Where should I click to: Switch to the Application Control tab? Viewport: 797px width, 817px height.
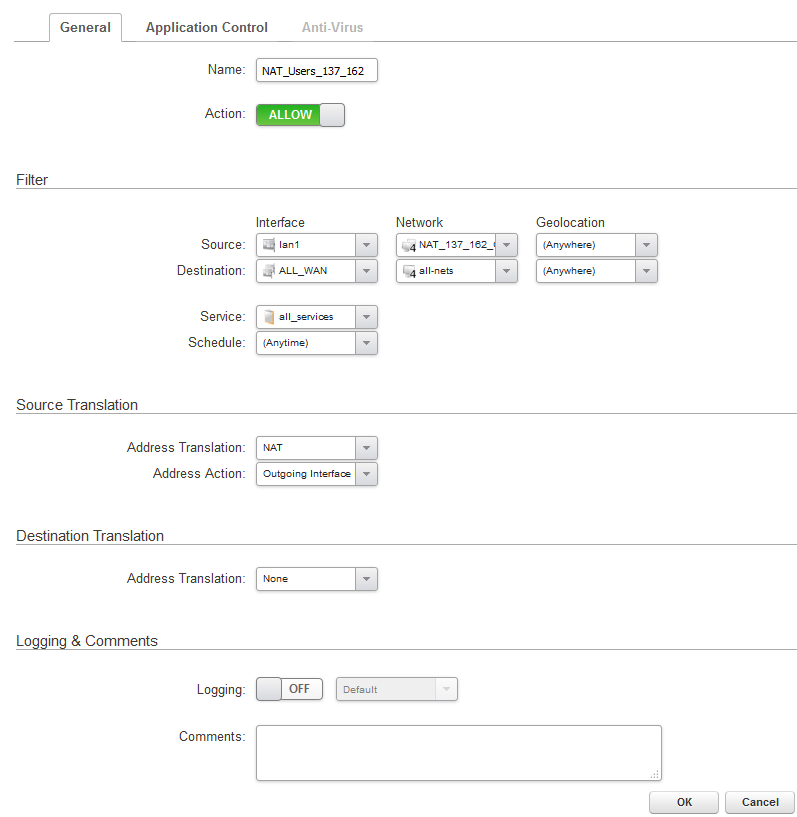pyautogui.click(x=207, y=28)
